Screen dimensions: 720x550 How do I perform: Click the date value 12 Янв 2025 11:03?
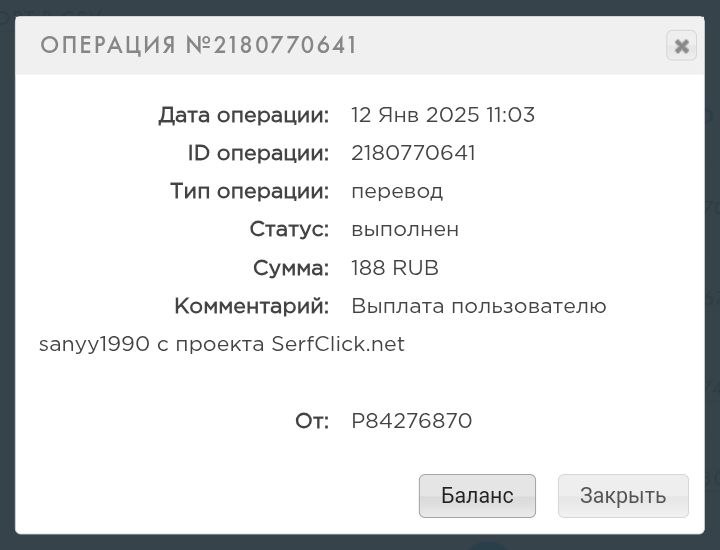[443, 115]
